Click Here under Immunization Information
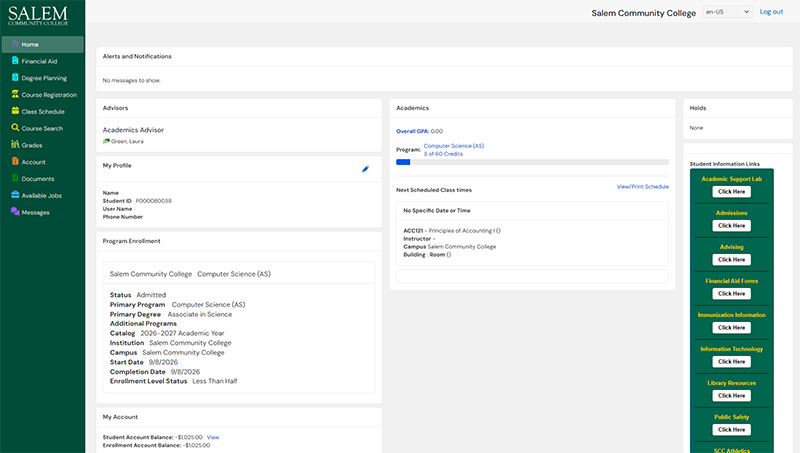Screen dimensions: 800x453 (731, 328)
